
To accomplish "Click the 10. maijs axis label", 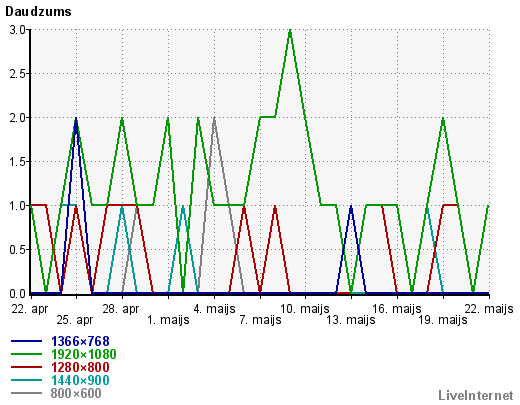I will (x=305, y=309).
